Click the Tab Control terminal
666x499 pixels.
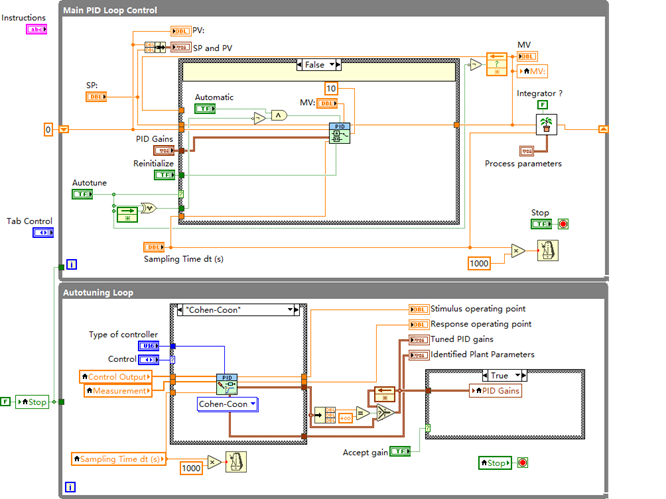(44, 233)
